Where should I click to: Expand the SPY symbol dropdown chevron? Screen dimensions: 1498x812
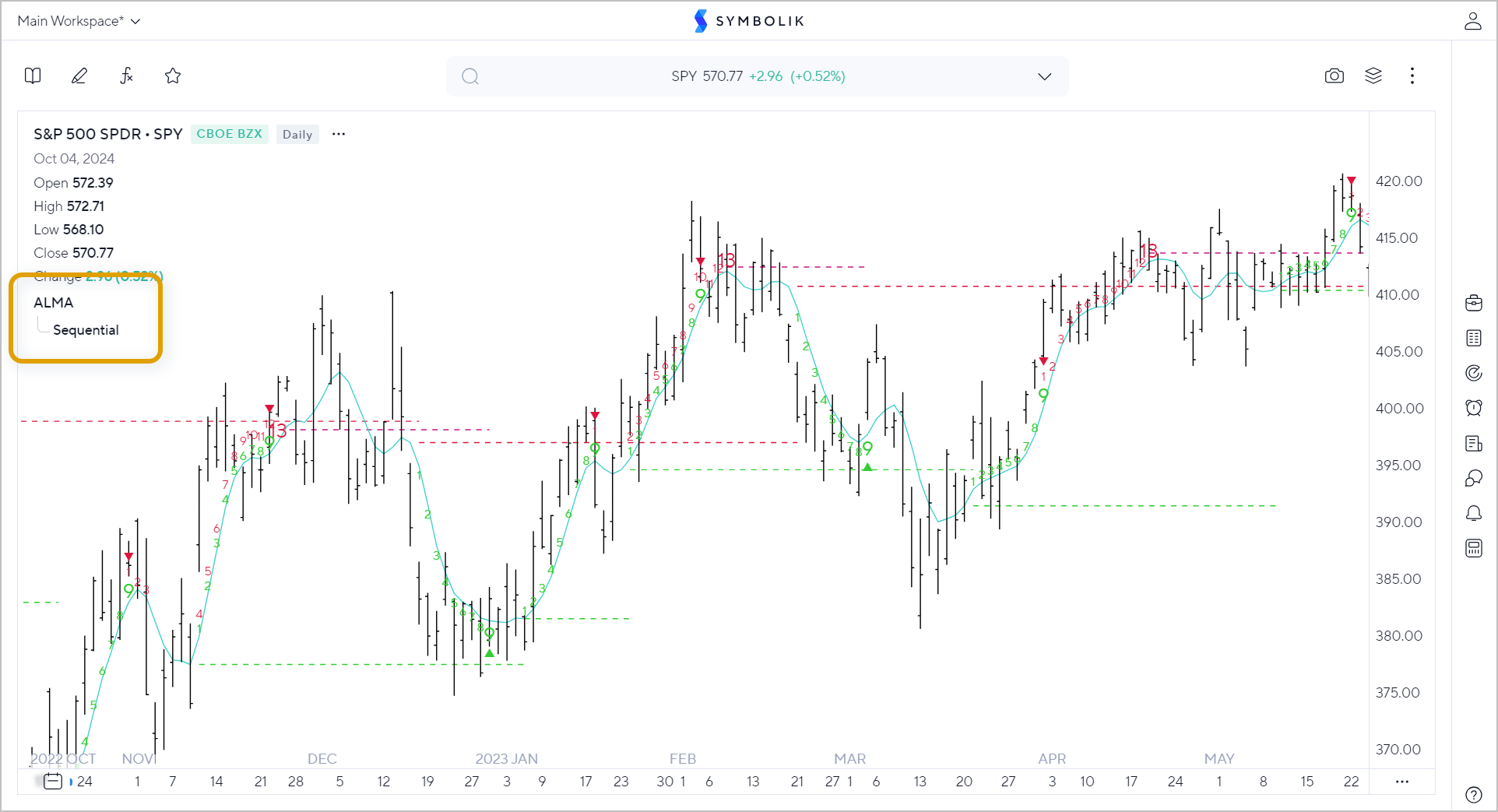[x=1045, y=76]
